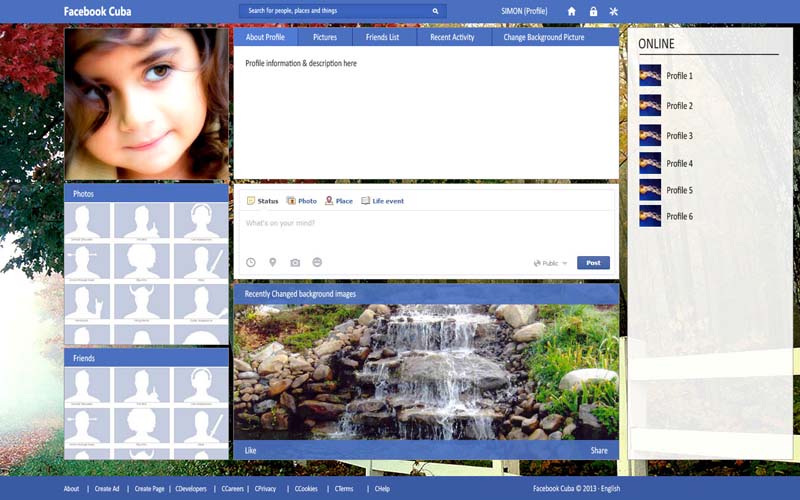This screenshot has width=800, height=500.
Task: Open the waterfall background image
Action: click(427, 372)
